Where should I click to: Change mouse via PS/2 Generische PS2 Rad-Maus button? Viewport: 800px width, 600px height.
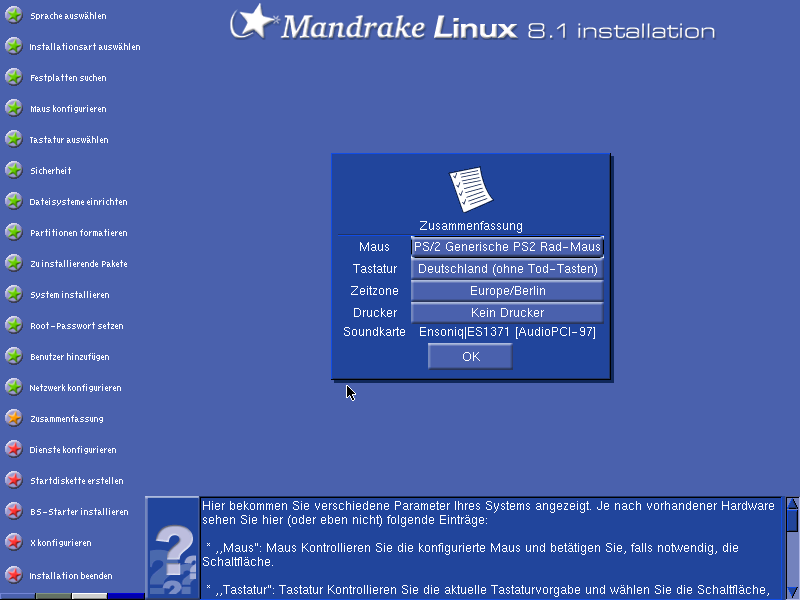click(507, 247)
